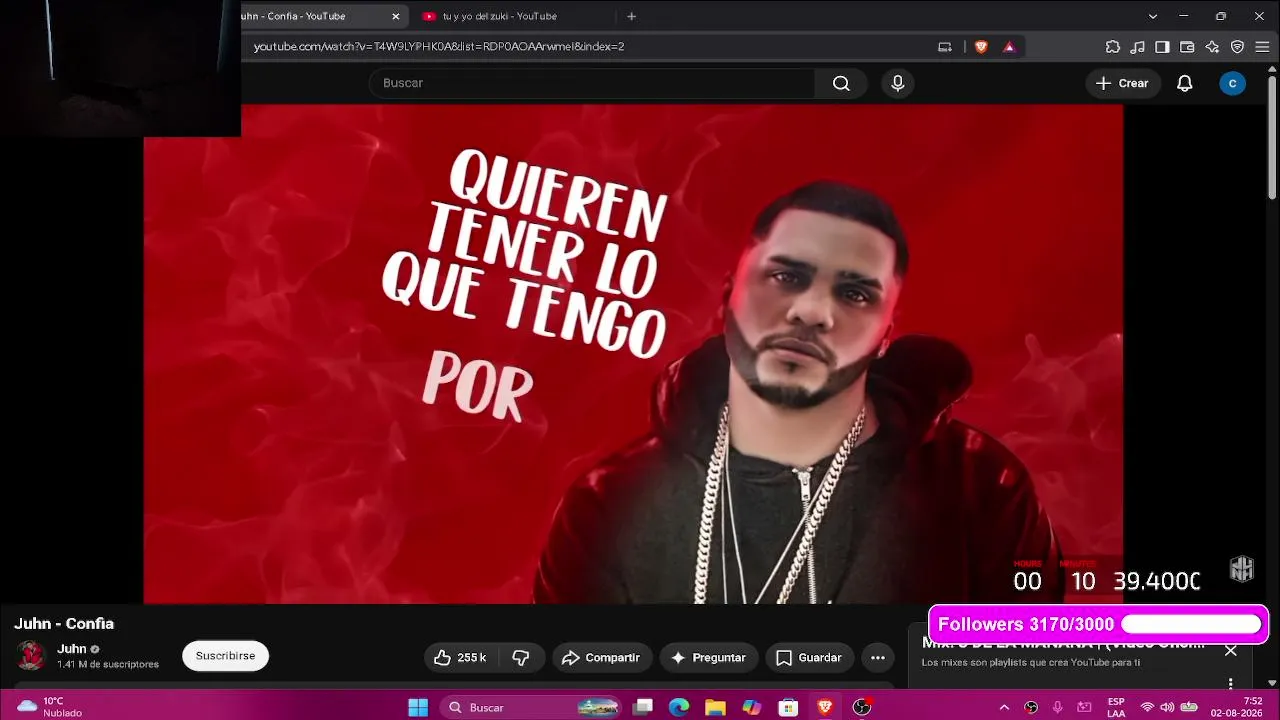1280x720 pixels.
Task: Start voice search with the microphone icon
Action: pyautogui.click(x=898, y=83)
